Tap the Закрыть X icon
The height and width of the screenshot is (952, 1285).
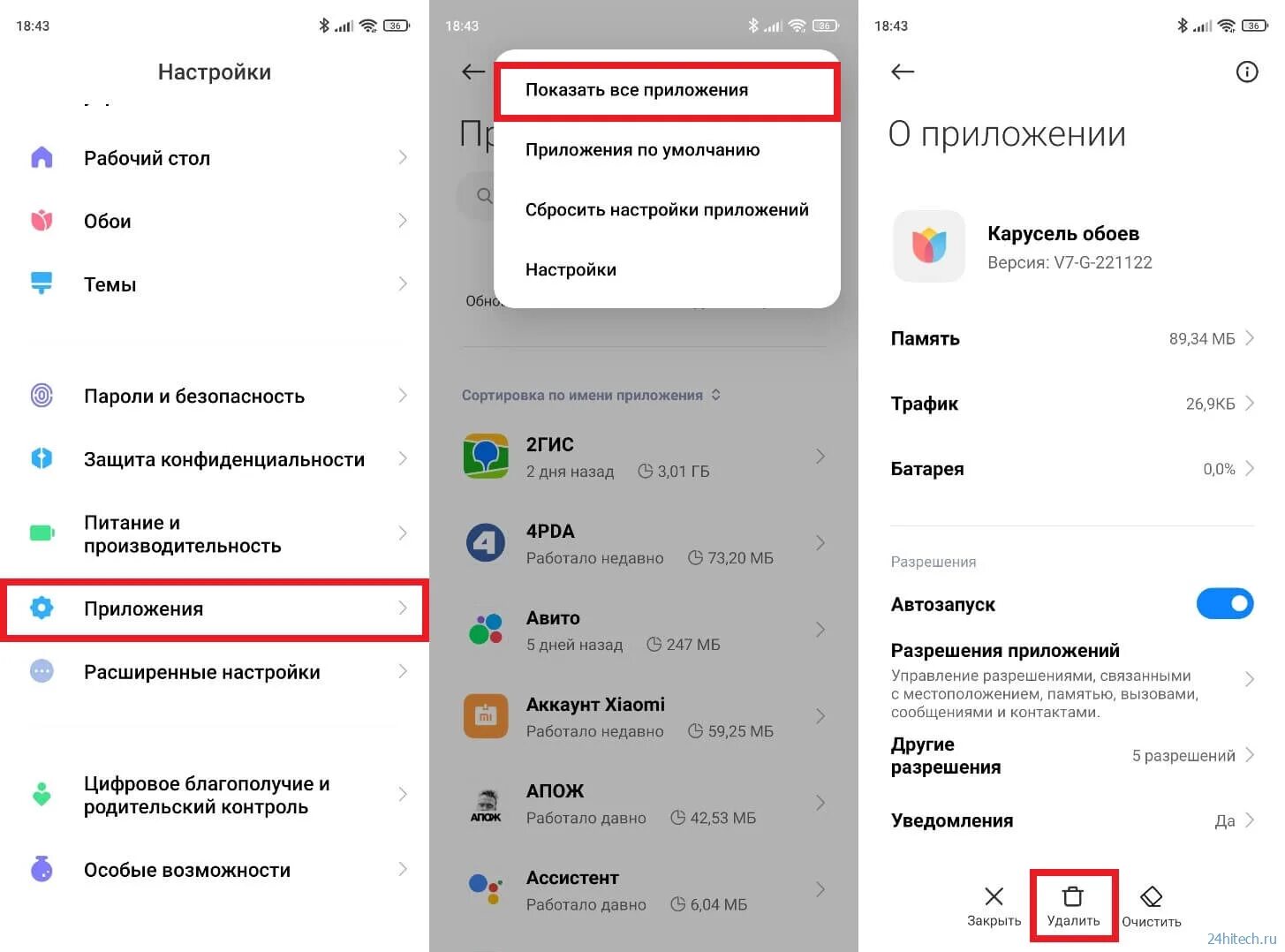point(994,896)
